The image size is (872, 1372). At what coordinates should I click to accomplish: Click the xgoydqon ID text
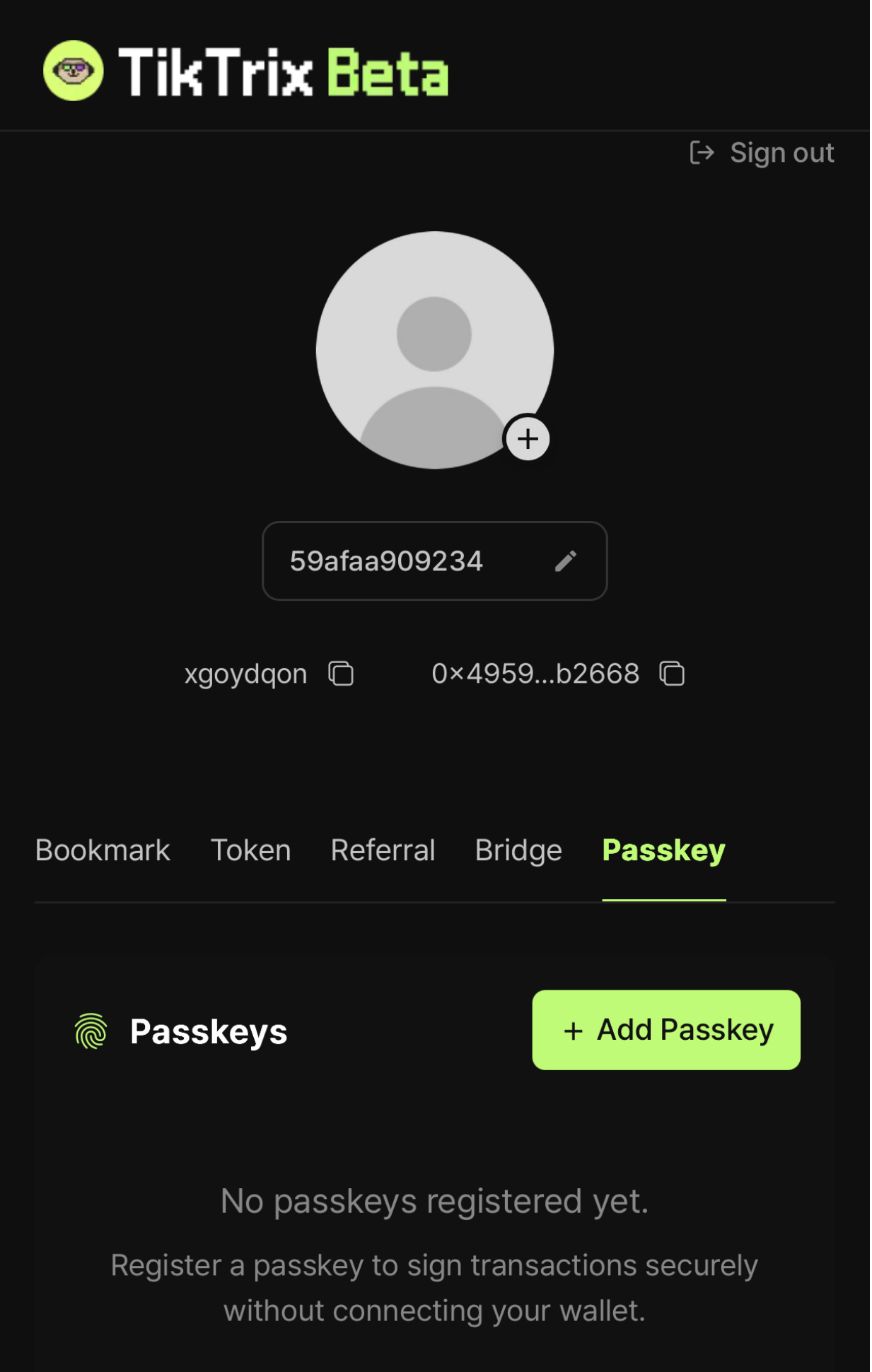(x=245, y=674)
